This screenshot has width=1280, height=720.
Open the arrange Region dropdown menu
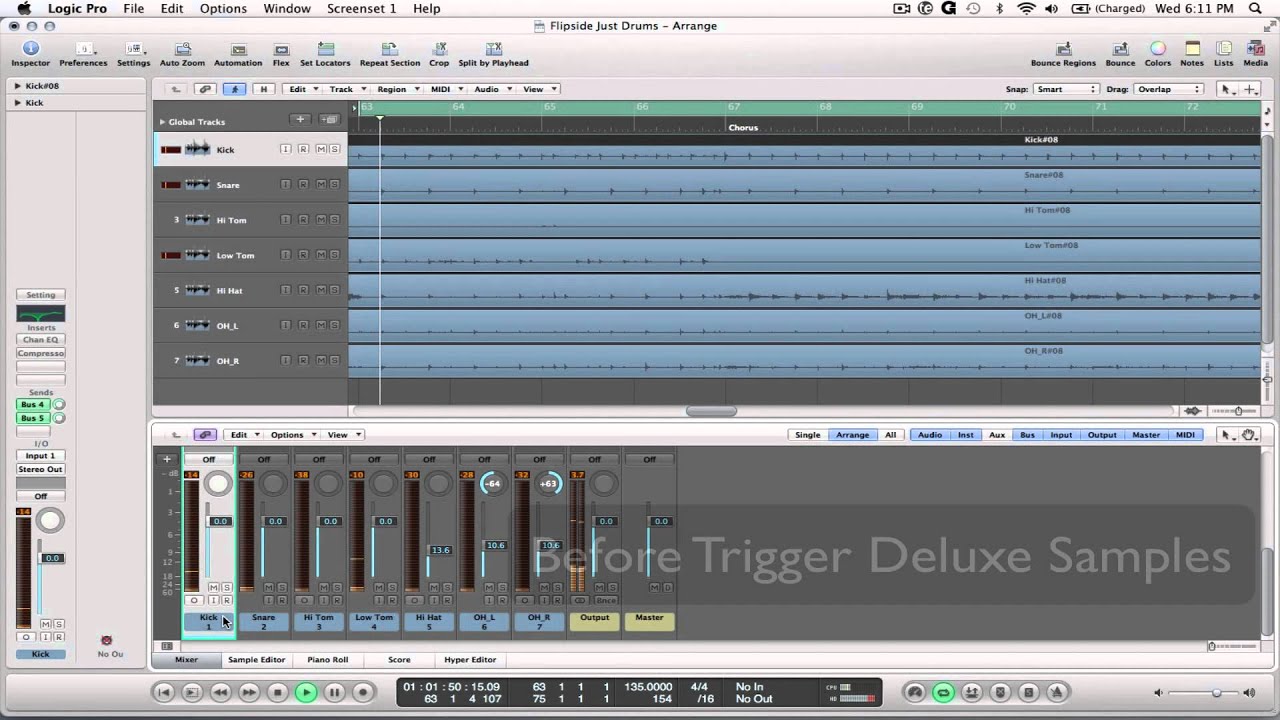click(x=397, y=89)
